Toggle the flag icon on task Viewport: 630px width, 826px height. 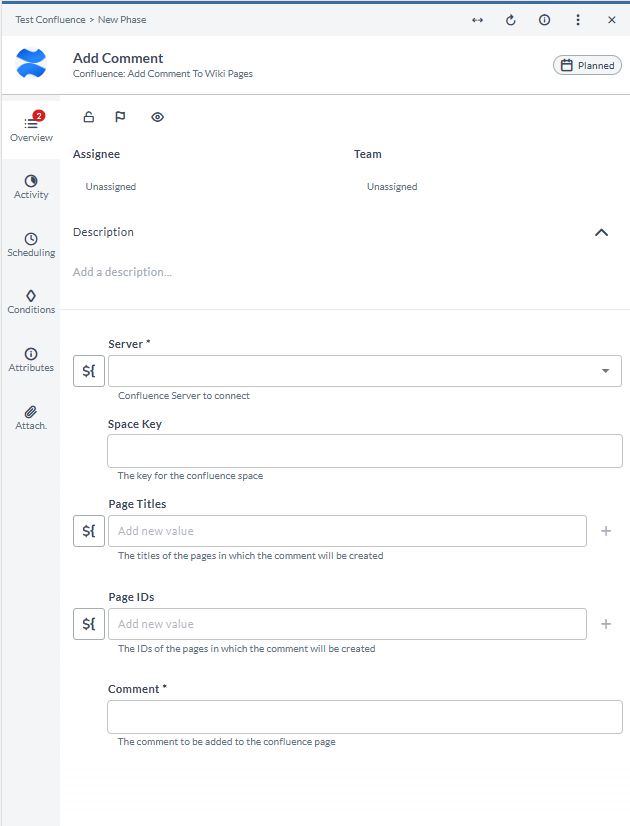click(120, 117)
